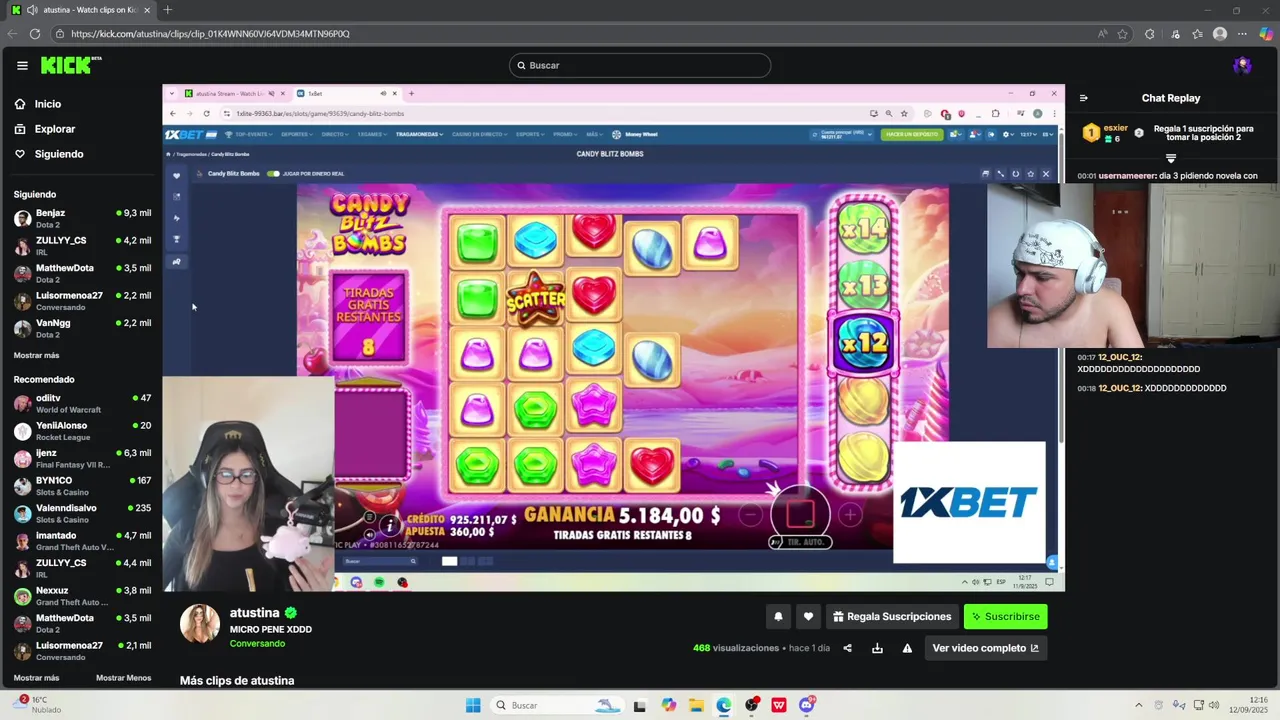Expand recommended channels with bottom Mostrar más

36,678
